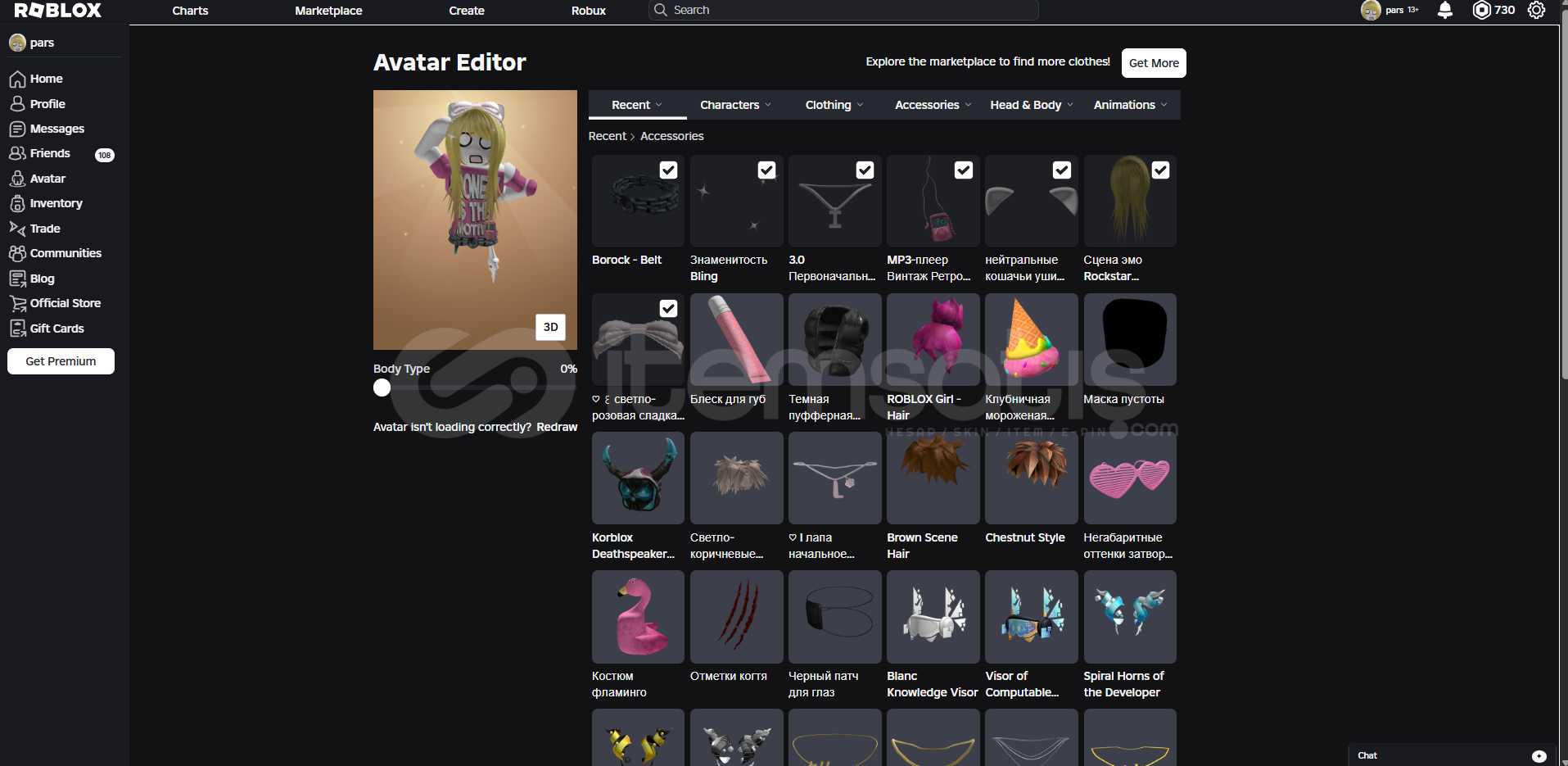Select the Blanc Knowledge Visor item
Viewport: 1568px width, 766px height.
(933, 617)
